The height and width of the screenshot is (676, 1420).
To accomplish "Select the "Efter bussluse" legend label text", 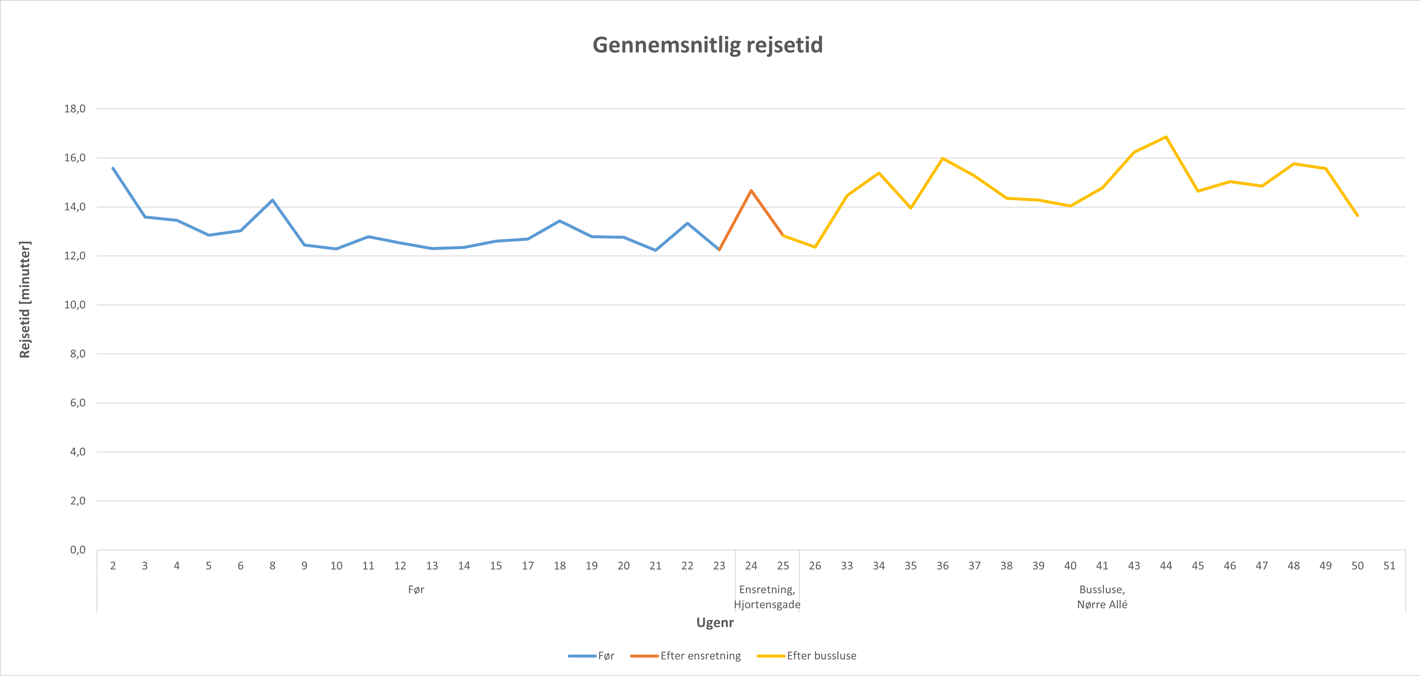I will click(x=821, y=656).
